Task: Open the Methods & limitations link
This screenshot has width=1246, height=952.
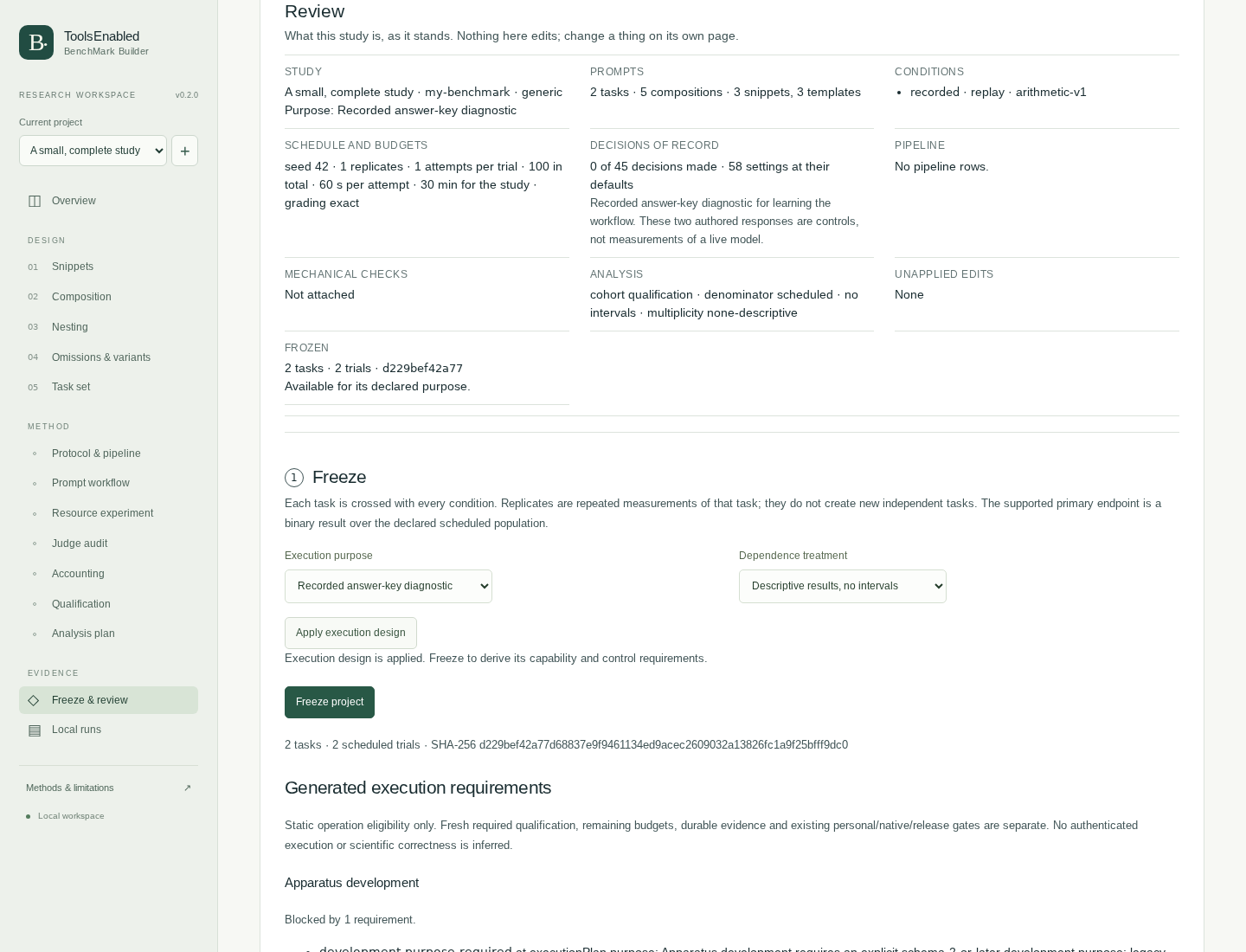Action: 108,788
